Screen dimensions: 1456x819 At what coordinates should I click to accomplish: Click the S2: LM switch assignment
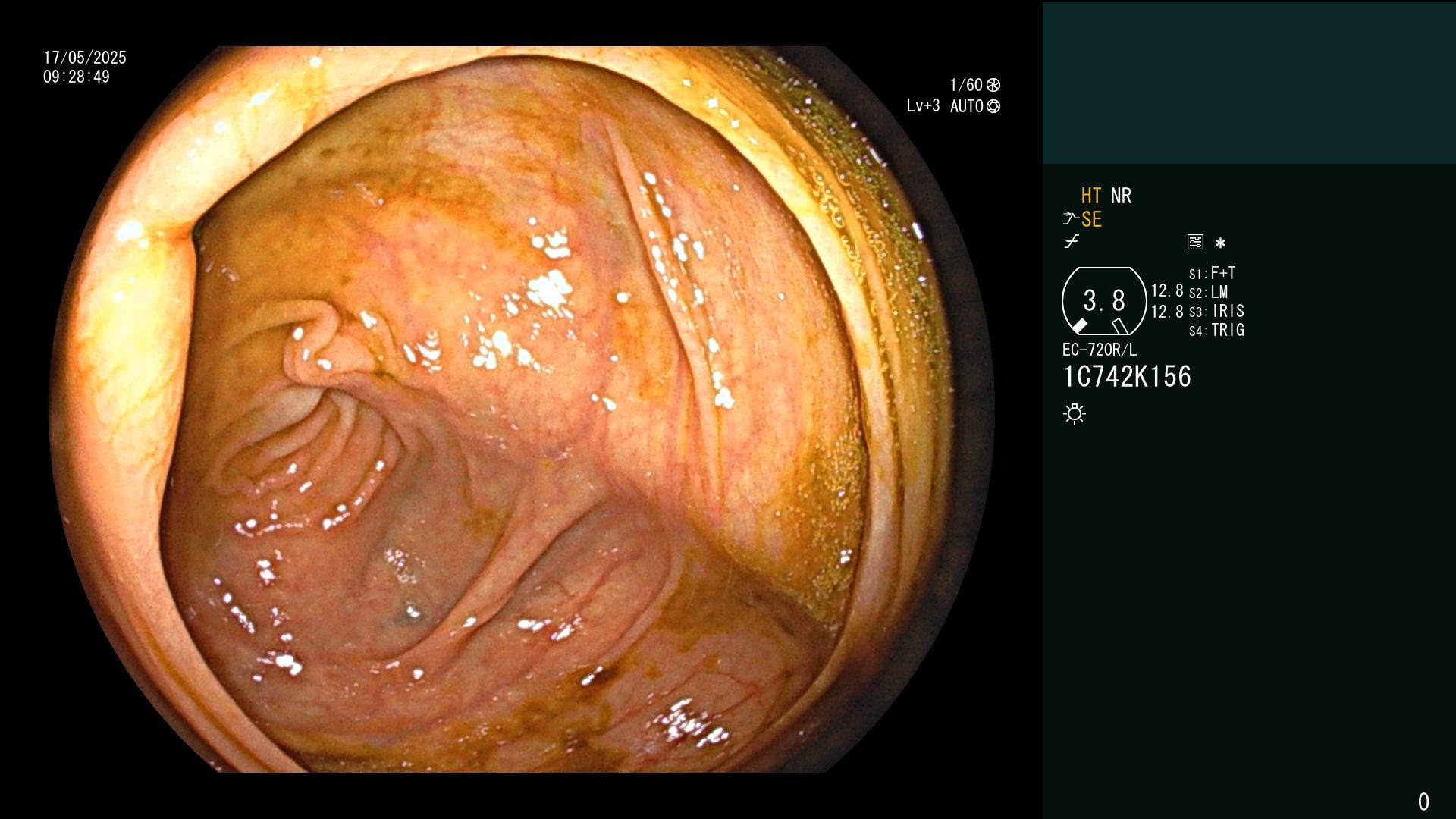[x=1208, y=292]
